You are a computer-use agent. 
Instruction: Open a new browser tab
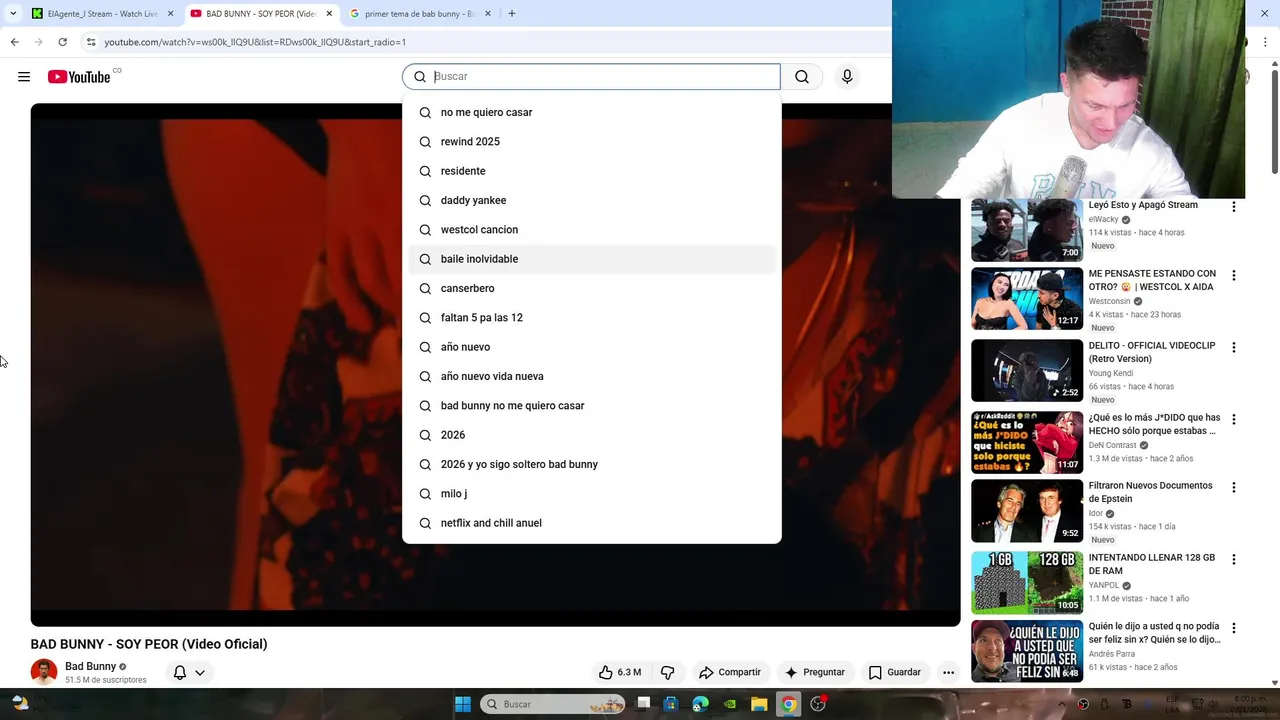click(x=511, y=14)
